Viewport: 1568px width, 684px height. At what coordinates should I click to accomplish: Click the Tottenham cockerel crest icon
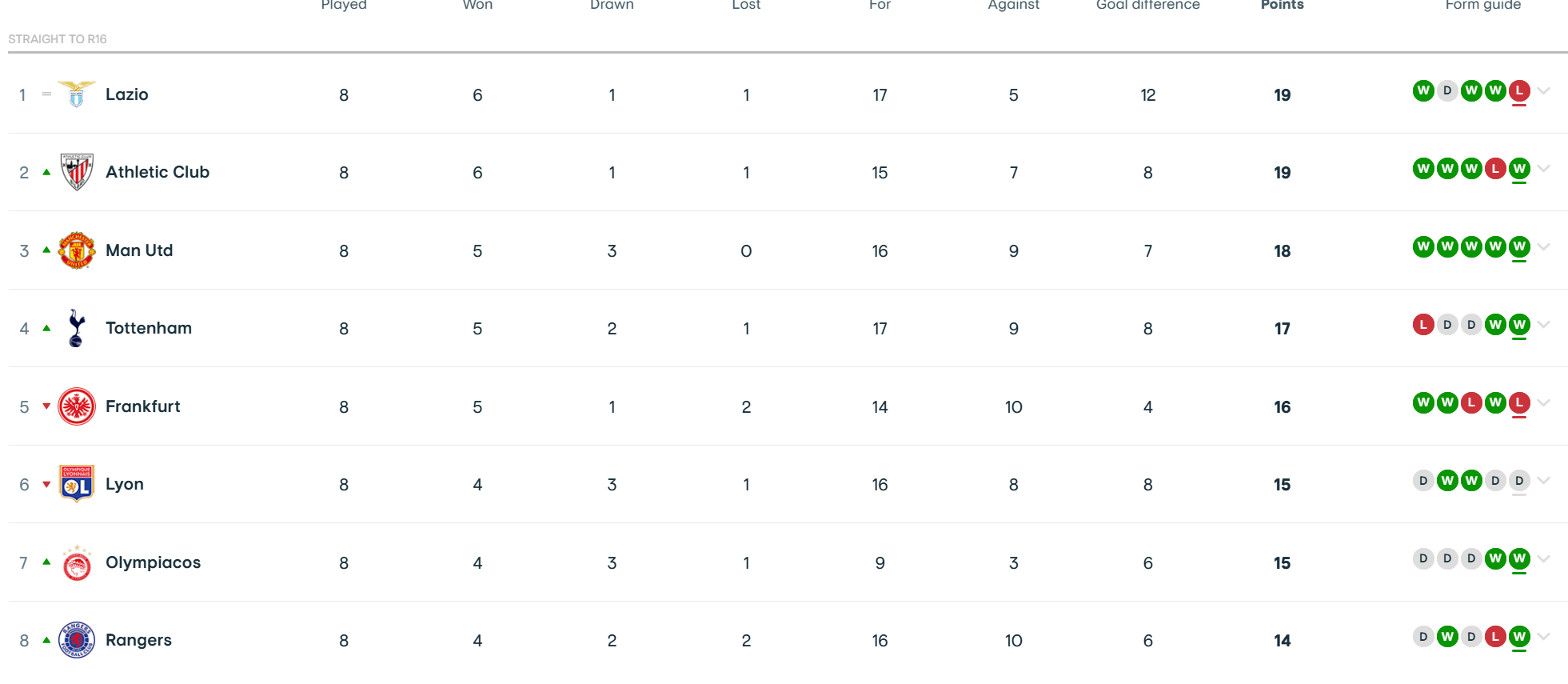coord(77,328)
